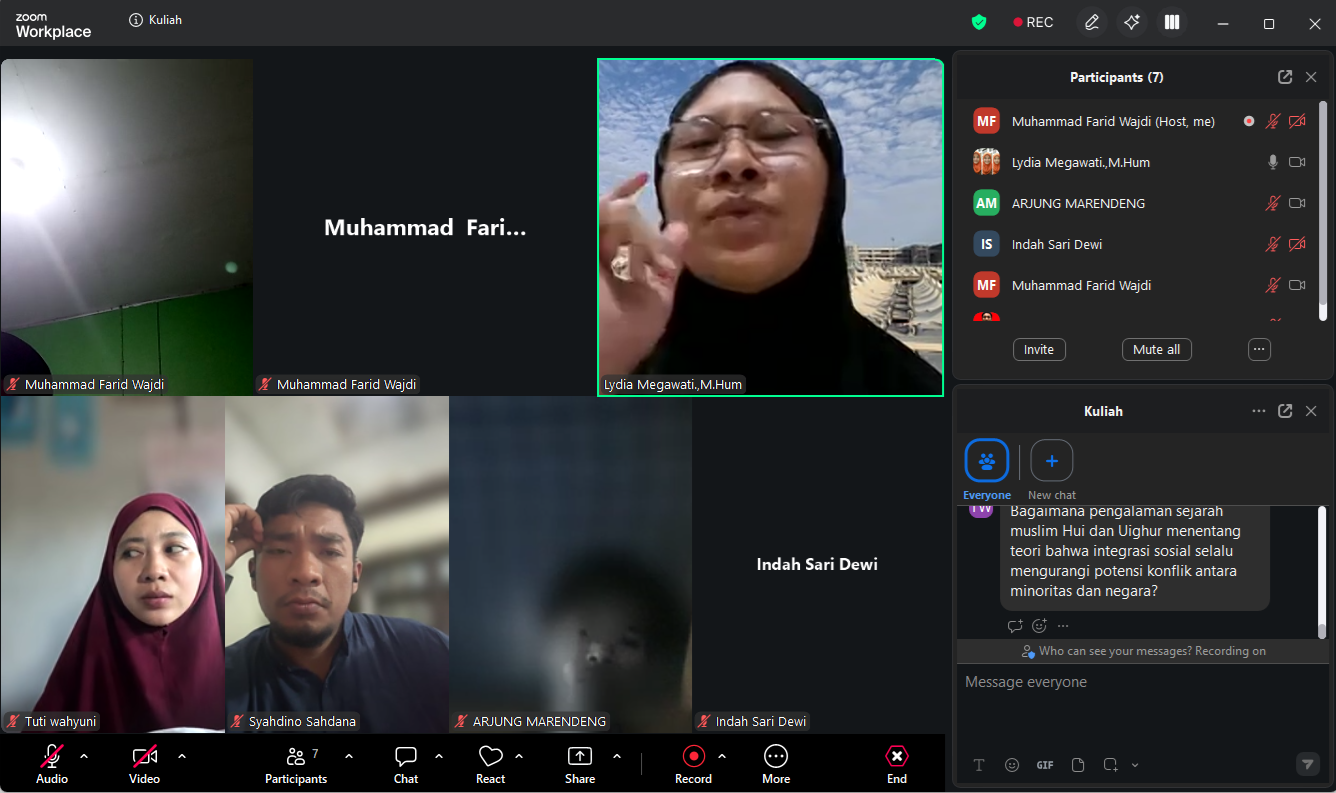Open the three-dots menu beside Mute all
This screenshot has width=1336, height=793.
click(1259, 349)
